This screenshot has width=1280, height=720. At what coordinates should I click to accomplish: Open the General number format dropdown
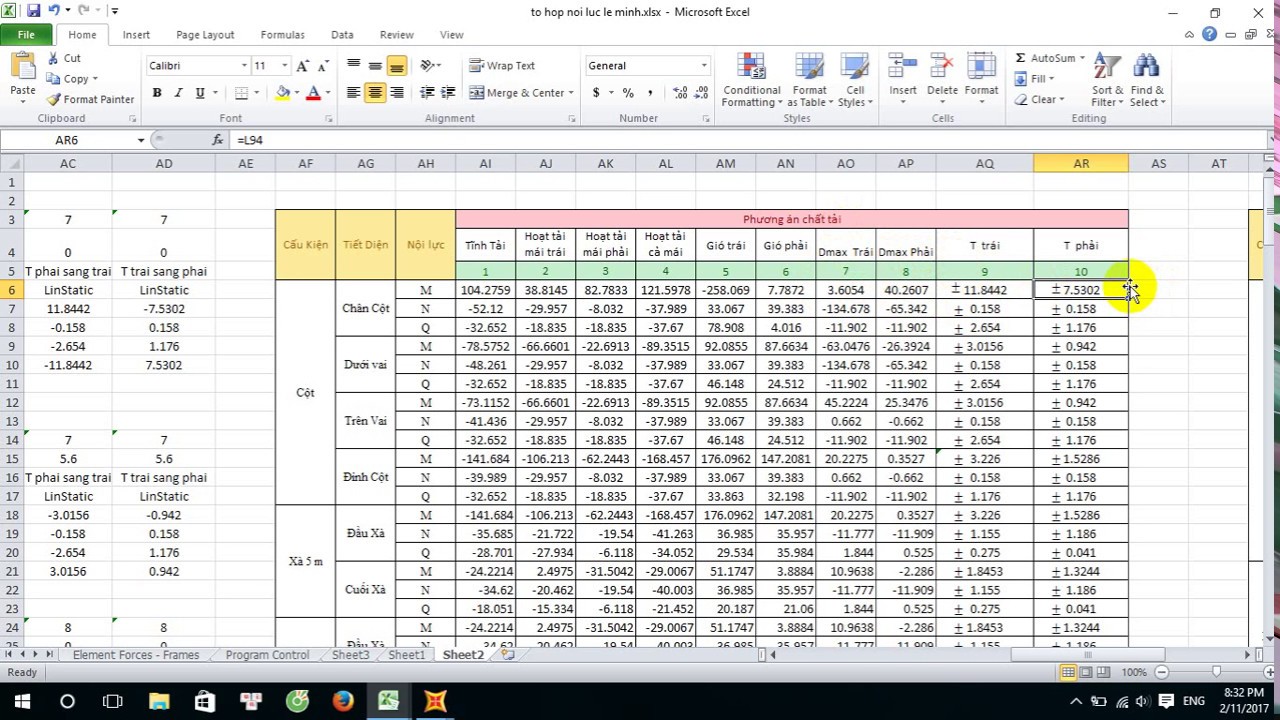click(703, 66)
